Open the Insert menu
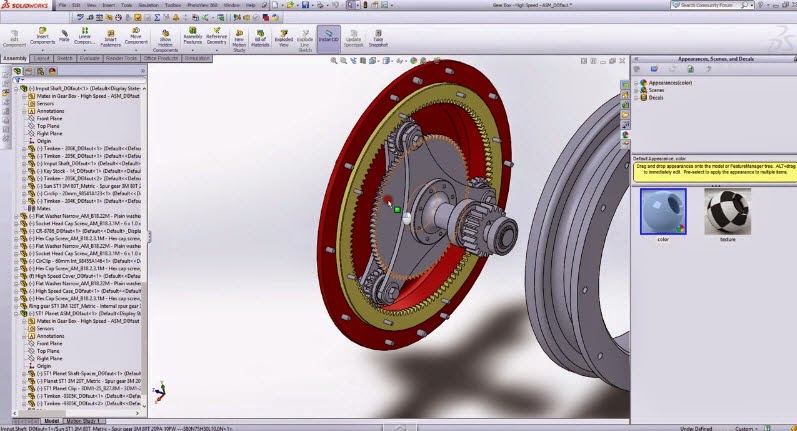 (x=108, y=5)
